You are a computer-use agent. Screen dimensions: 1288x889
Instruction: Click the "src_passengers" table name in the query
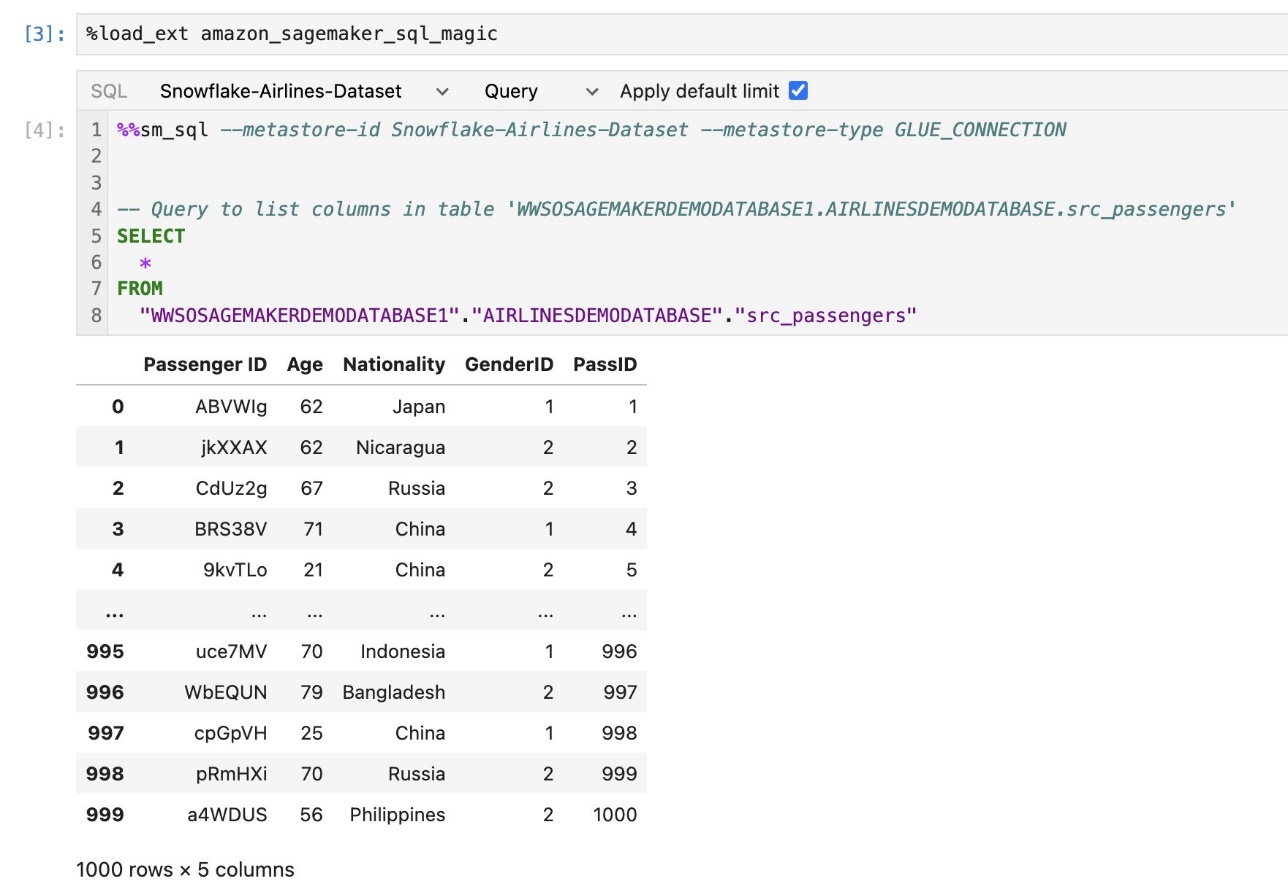click(824, 316)
